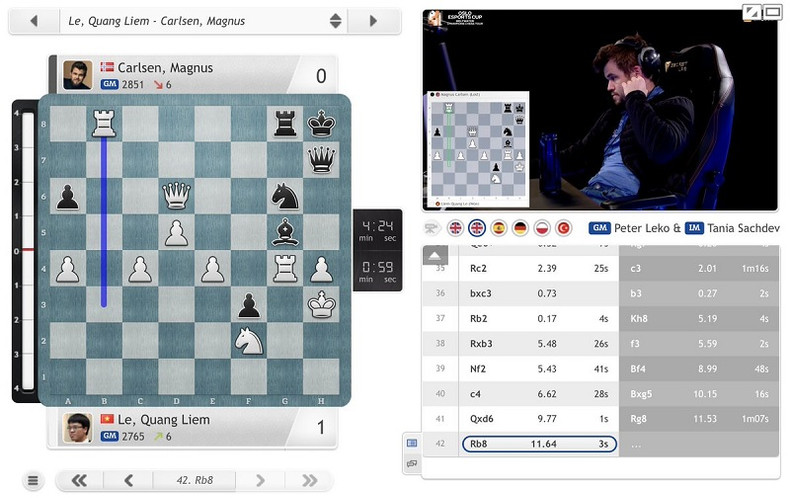This screenshot has height=498, width=790.
Task: Open the board hamburger menu
Action: (34, 481)
